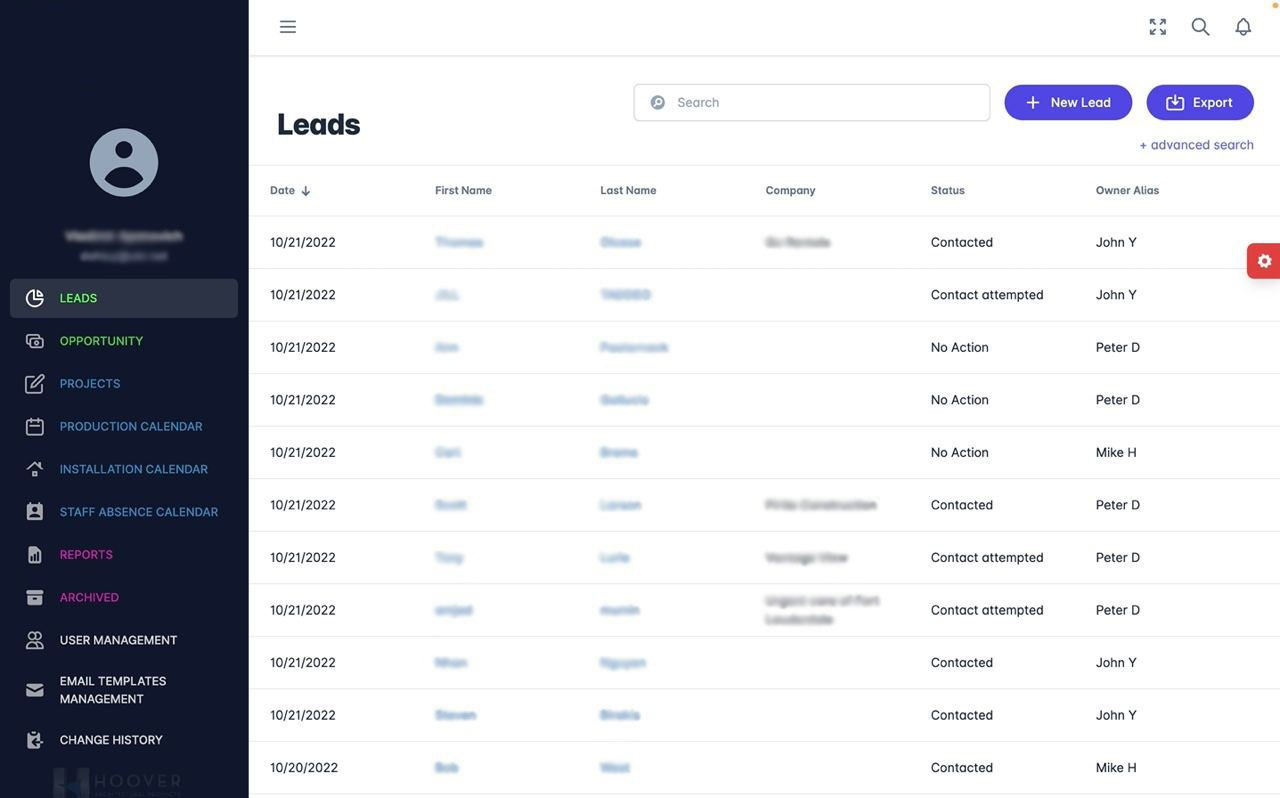The image size is (1280, 798).
Task: Click the Change History icon
Action: tap(35, 740)
